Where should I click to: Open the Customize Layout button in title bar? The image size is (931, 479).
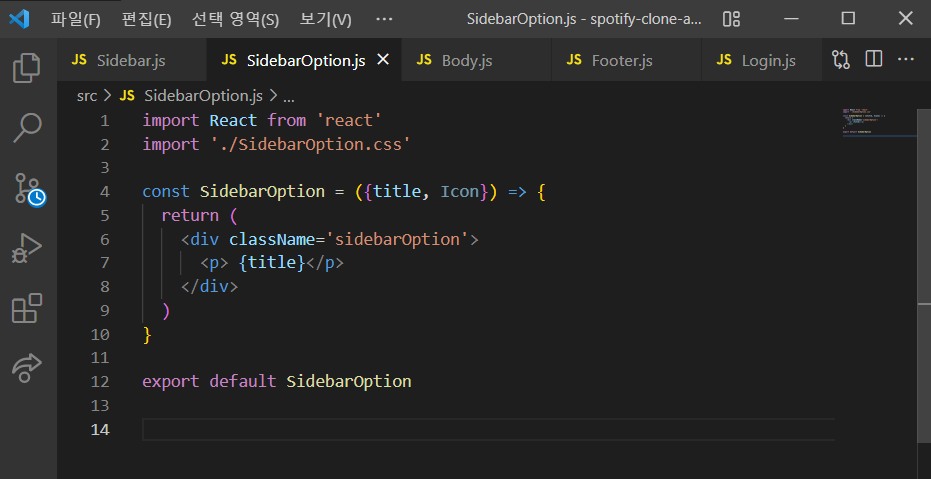(x=732, y=19)
